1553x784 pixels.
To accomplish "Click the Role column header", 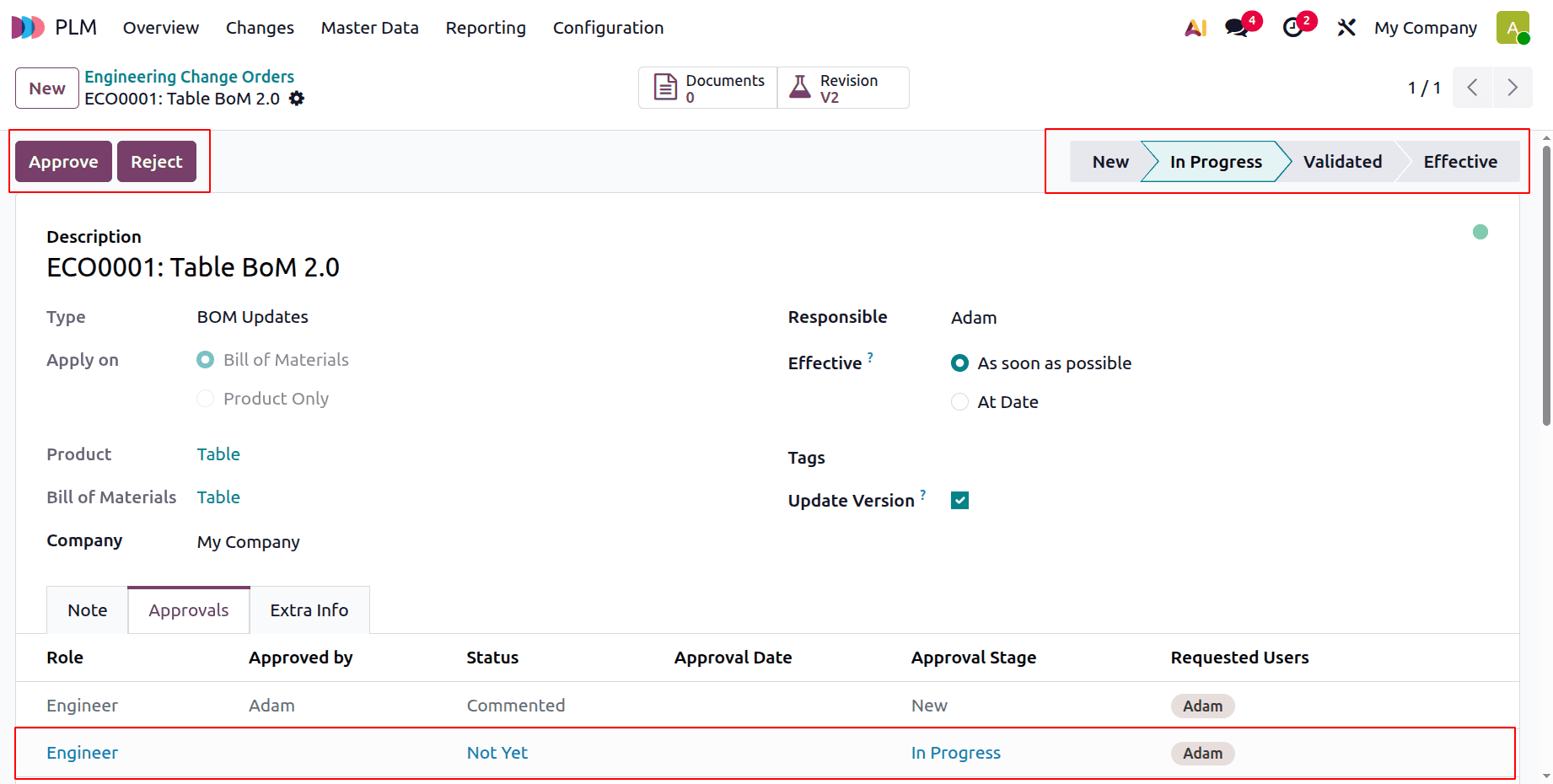I will [65, 658].
